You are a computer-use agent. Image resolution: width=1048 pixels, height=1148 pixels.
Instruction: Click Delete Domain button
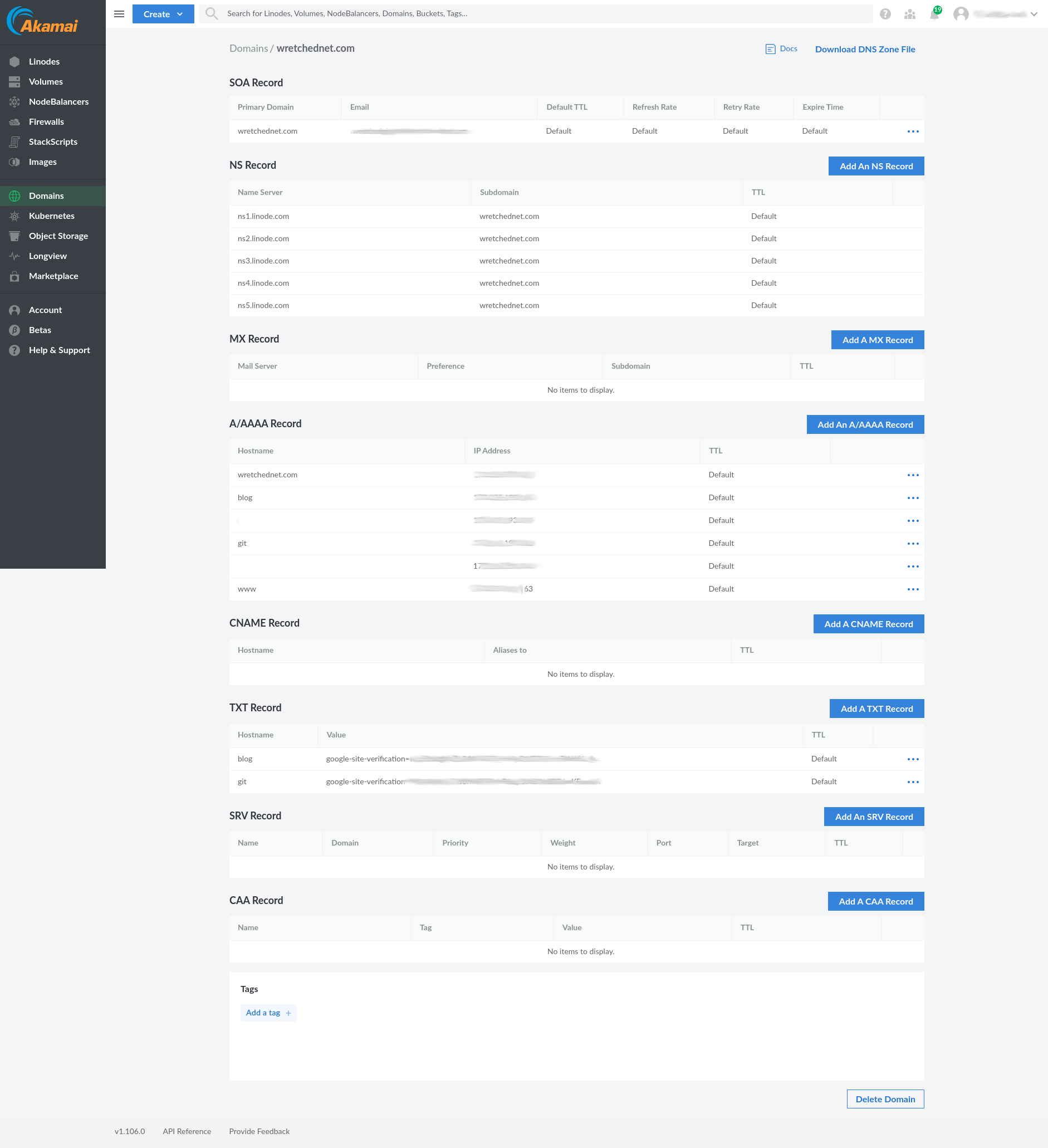point(885,1099)
